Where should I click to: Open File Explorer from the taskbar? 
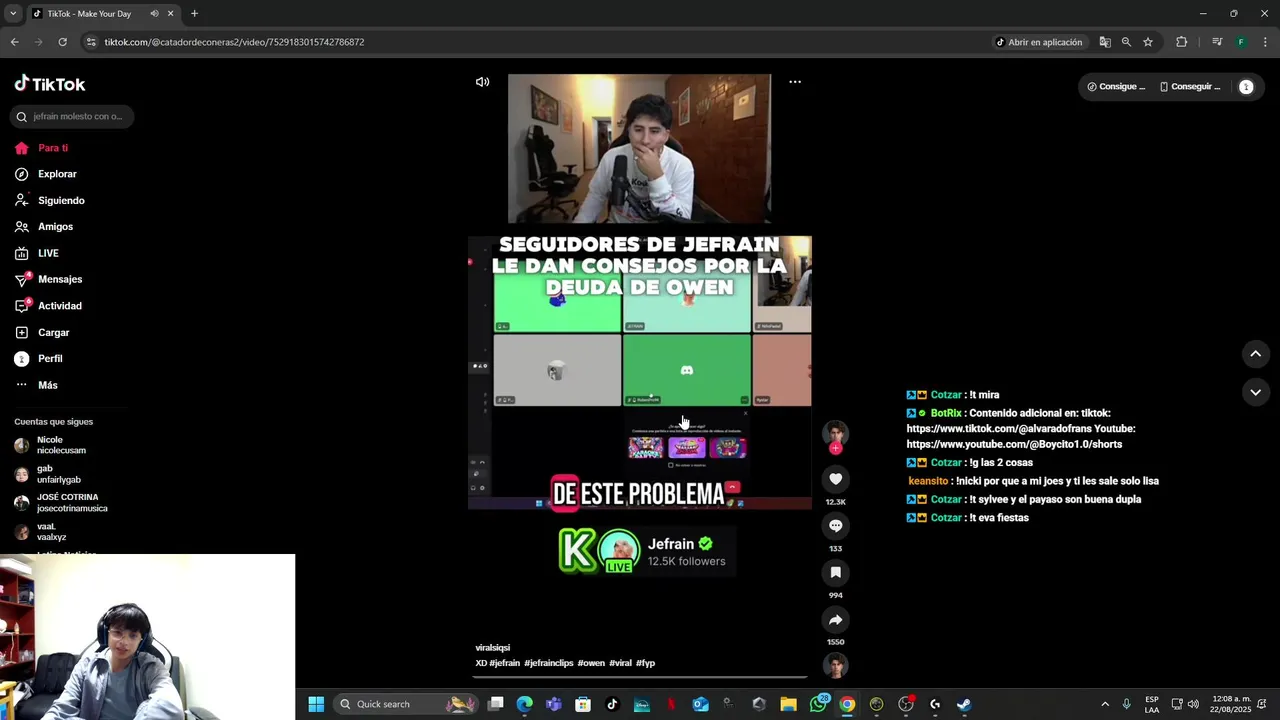[788, 704]
